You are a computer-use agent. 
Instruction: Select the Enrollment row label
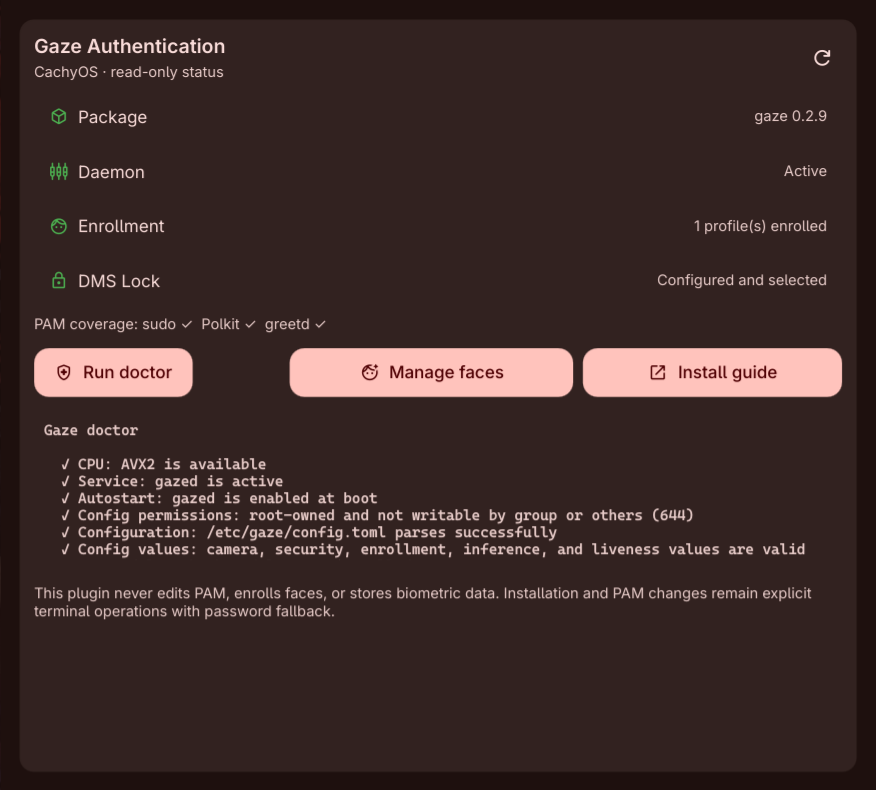pos(121,226)
